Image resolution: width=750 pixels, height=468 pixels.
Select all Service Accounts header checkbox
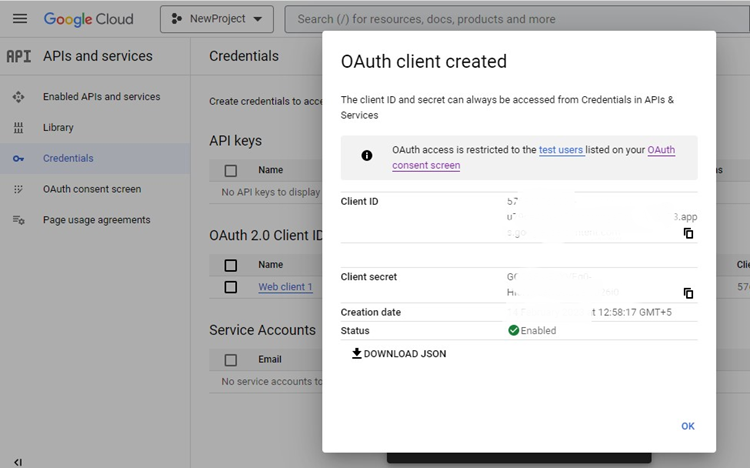tap(231, 360)
